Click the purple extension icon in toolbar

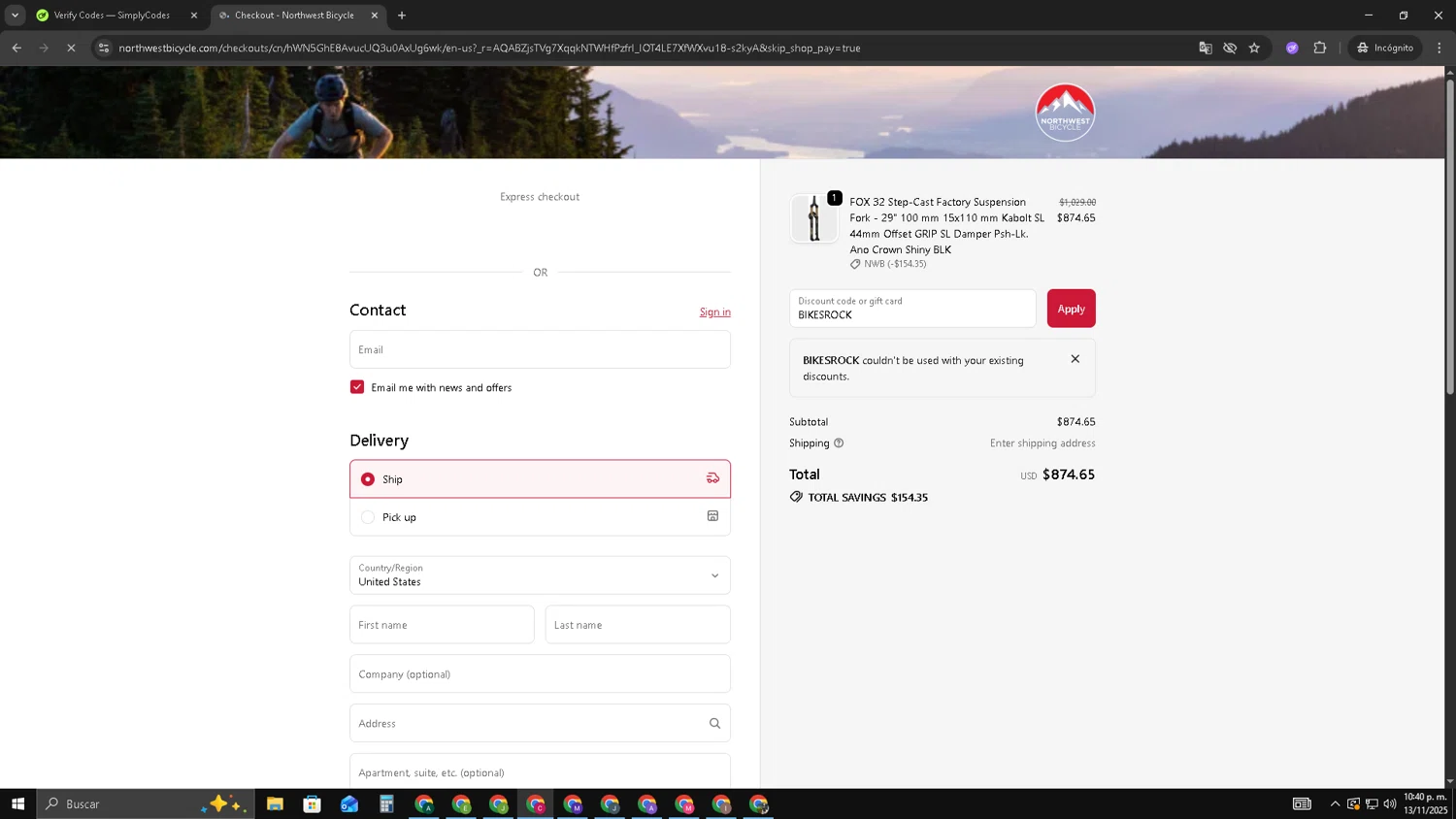[1292, 48]
